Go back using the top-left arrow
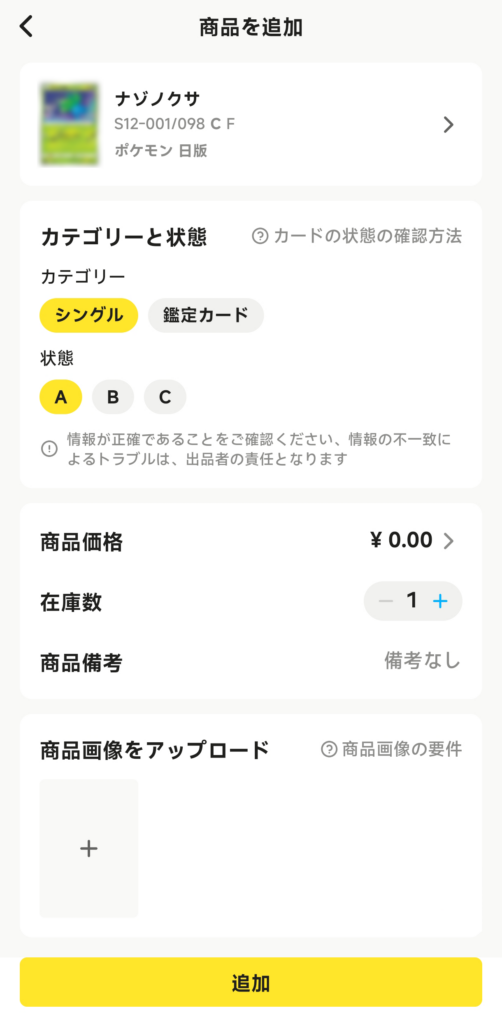The image size is (502, 1024). click(25, 27)
